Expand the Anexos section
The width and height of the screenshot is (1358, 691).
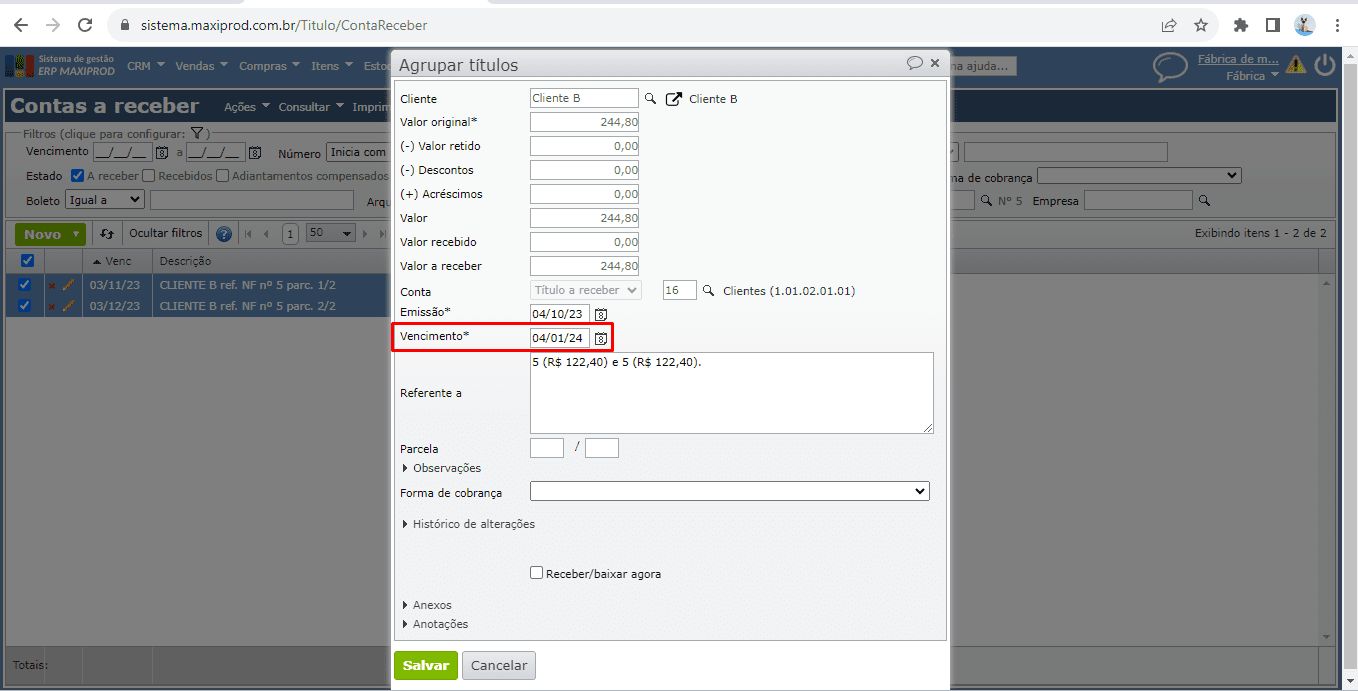[427, 605]
